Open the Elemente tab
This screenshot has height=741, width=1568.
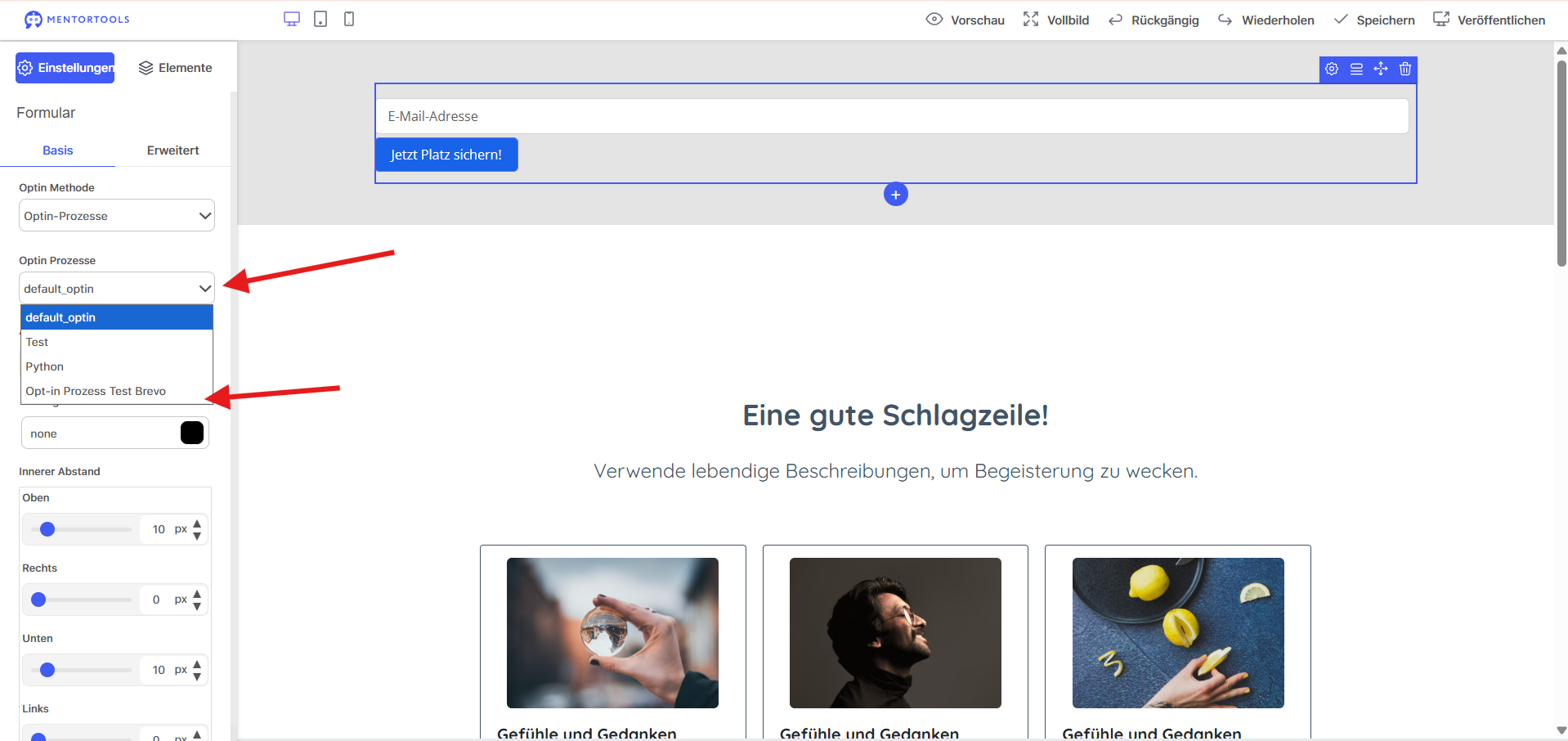tap(175, 68)
